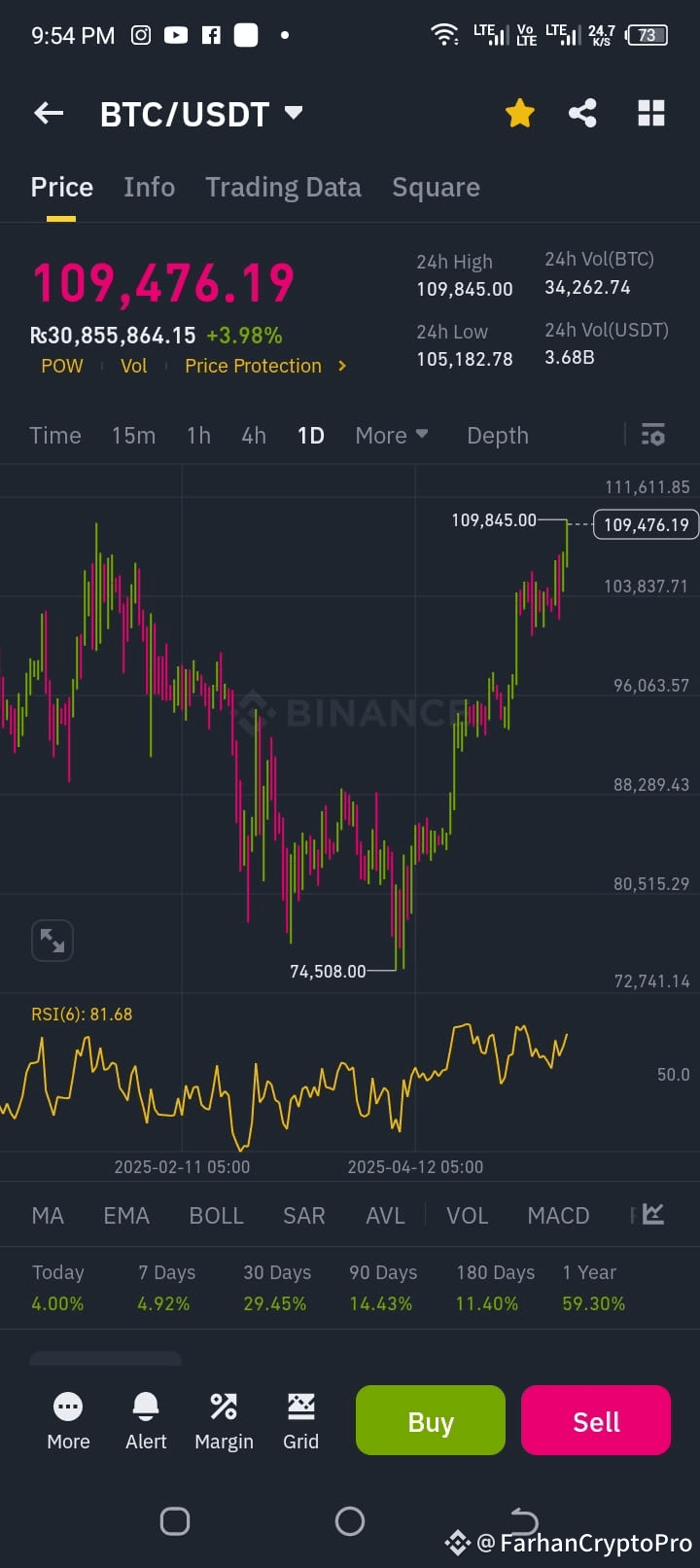
Task: Tap the Wi-Fi status icon
Action: pos(445,35)
